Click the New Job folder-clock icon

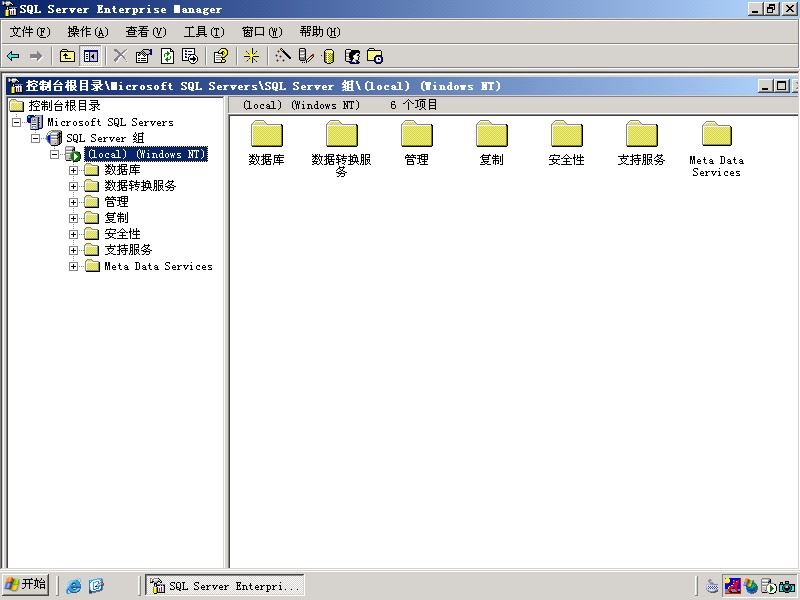click(x=375, y=56)
